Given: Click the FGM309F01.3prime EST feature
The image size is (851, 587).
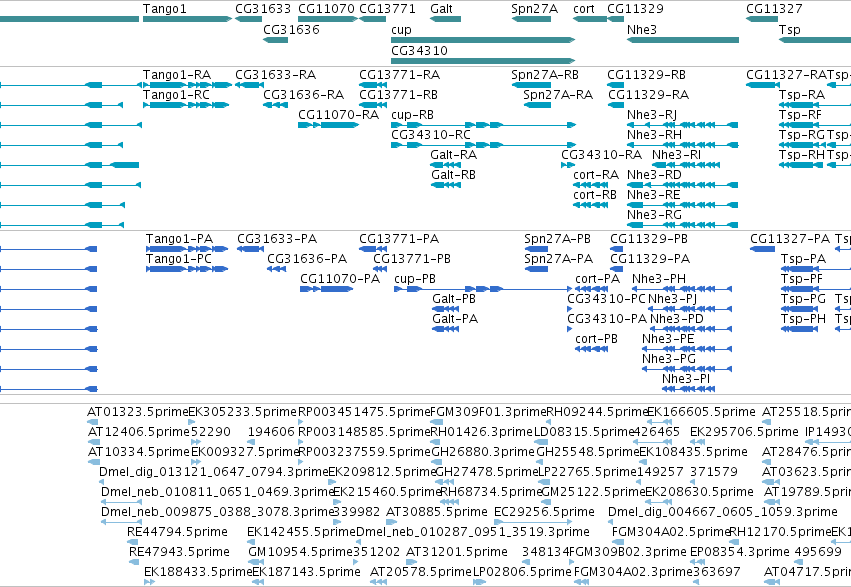Looking at the screenshot, I should (x=436, y=422).
